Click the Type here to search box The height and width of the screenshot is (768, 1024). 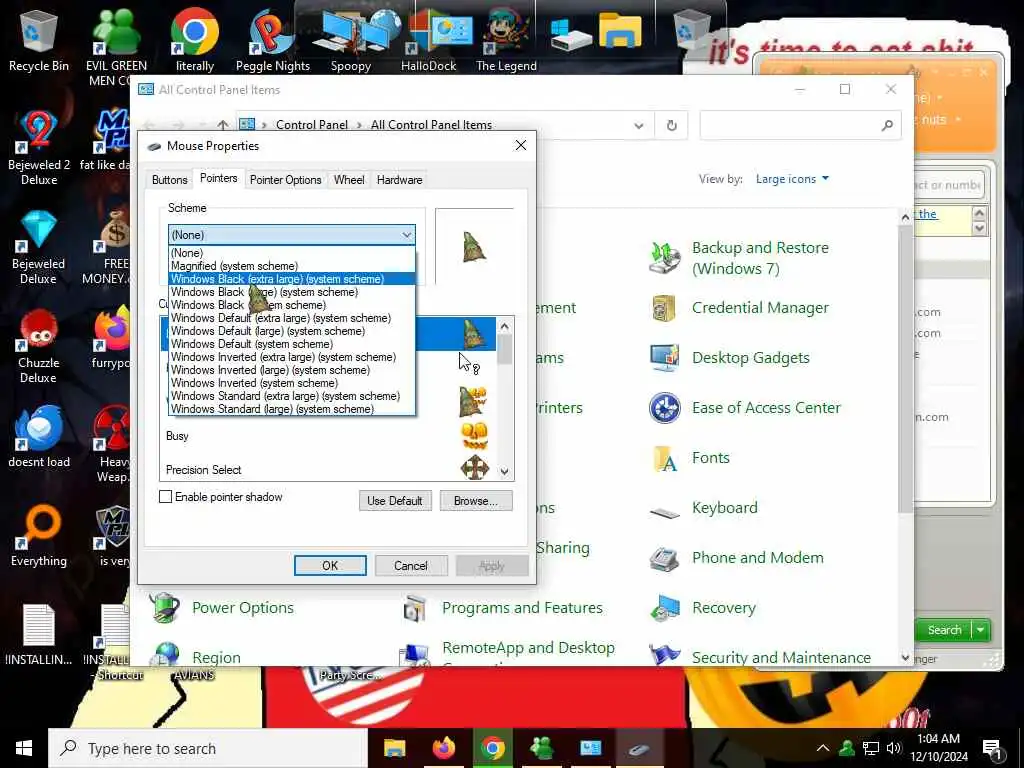coord(208,748)
